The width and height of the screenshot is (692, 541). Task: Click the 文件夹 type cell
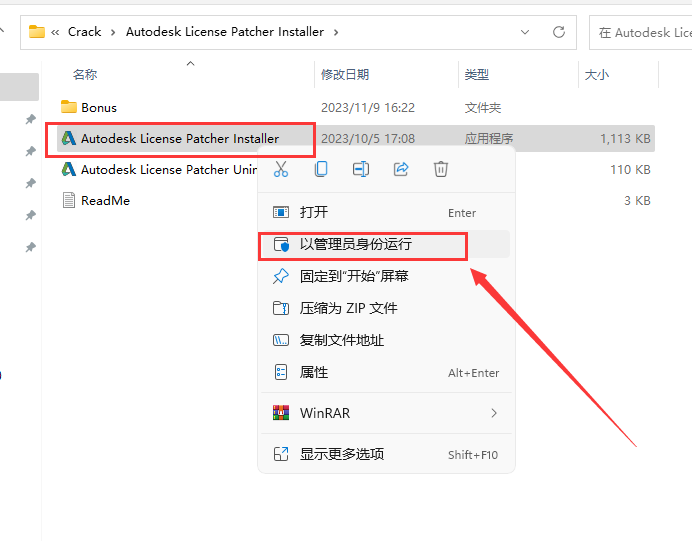[x=482, y=108]
